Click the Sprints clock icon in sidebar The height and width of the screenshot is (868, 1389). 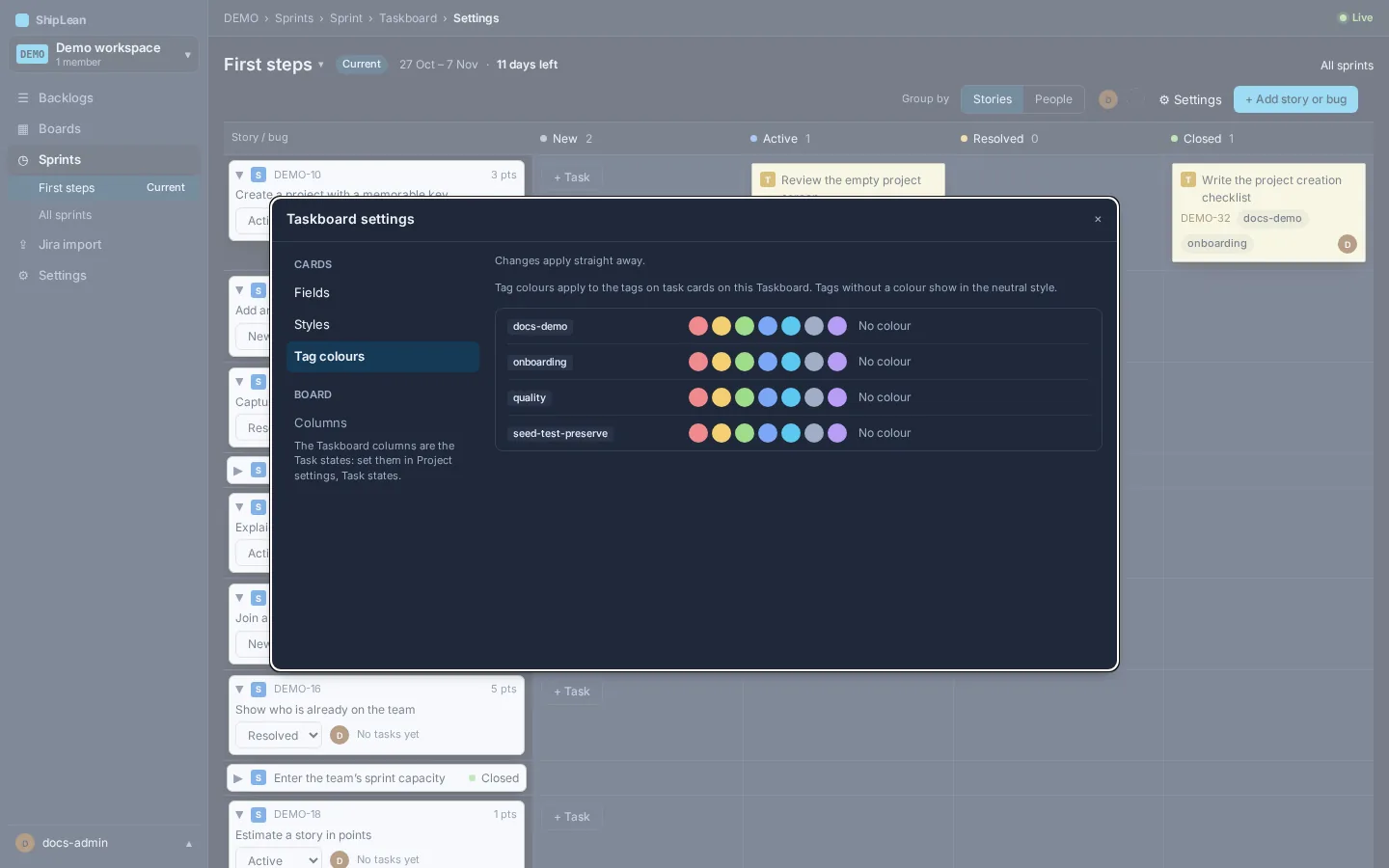coord(23,160)
